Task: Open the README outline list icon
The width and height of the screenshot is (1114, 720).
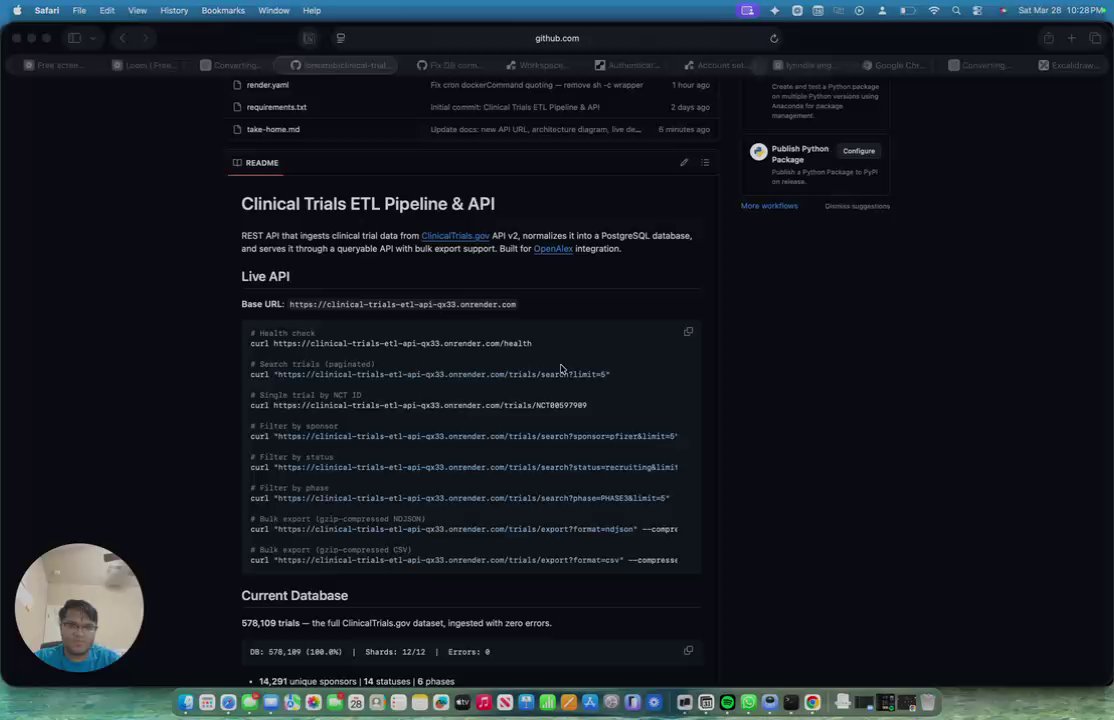Action: pos(705,163)
